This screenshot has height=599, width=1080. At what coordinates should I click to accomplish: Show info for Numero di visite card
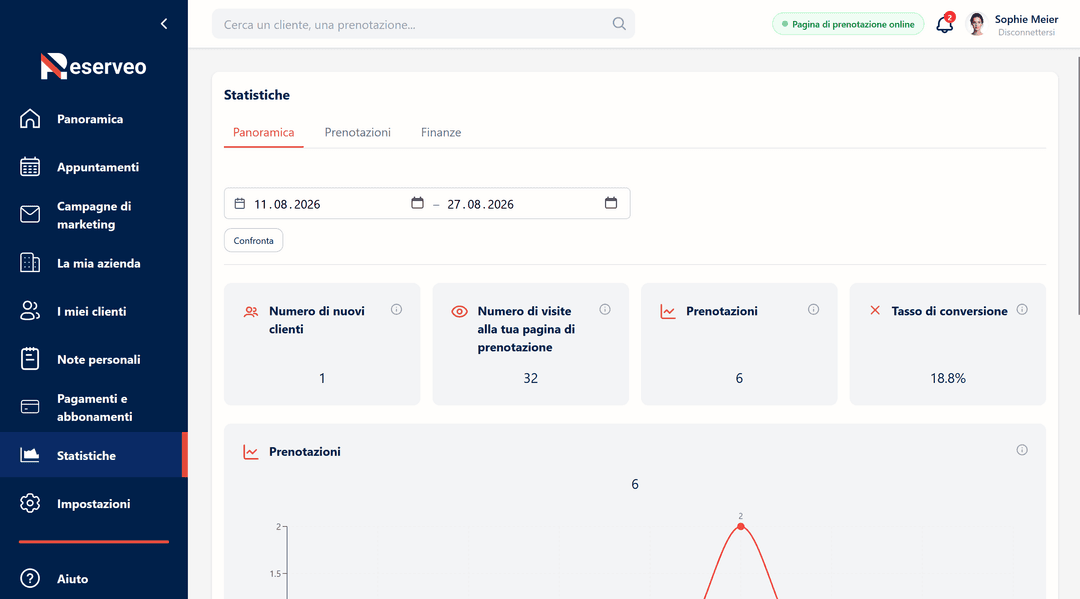tap(605, 310)
